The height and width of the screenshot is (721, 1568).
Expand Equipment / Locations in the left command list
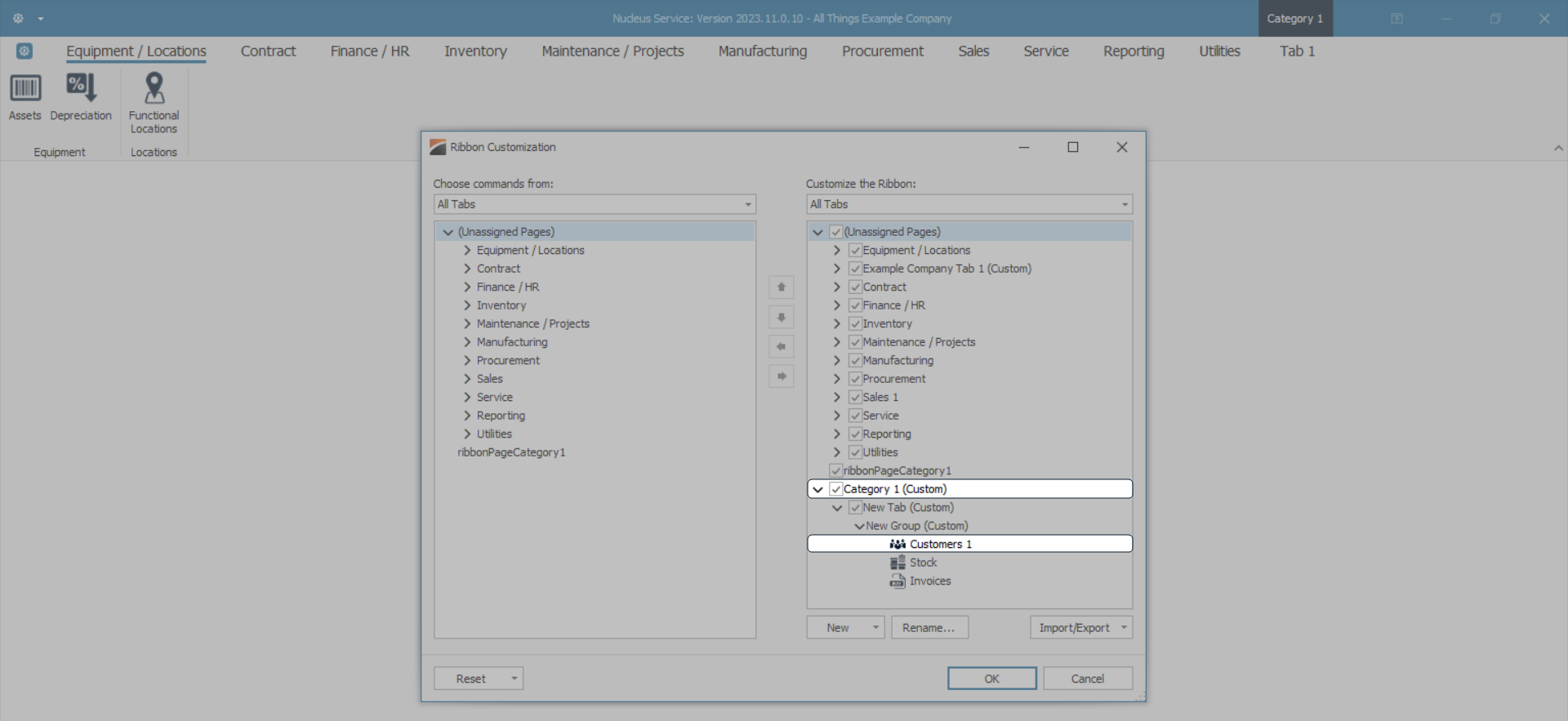467,251
